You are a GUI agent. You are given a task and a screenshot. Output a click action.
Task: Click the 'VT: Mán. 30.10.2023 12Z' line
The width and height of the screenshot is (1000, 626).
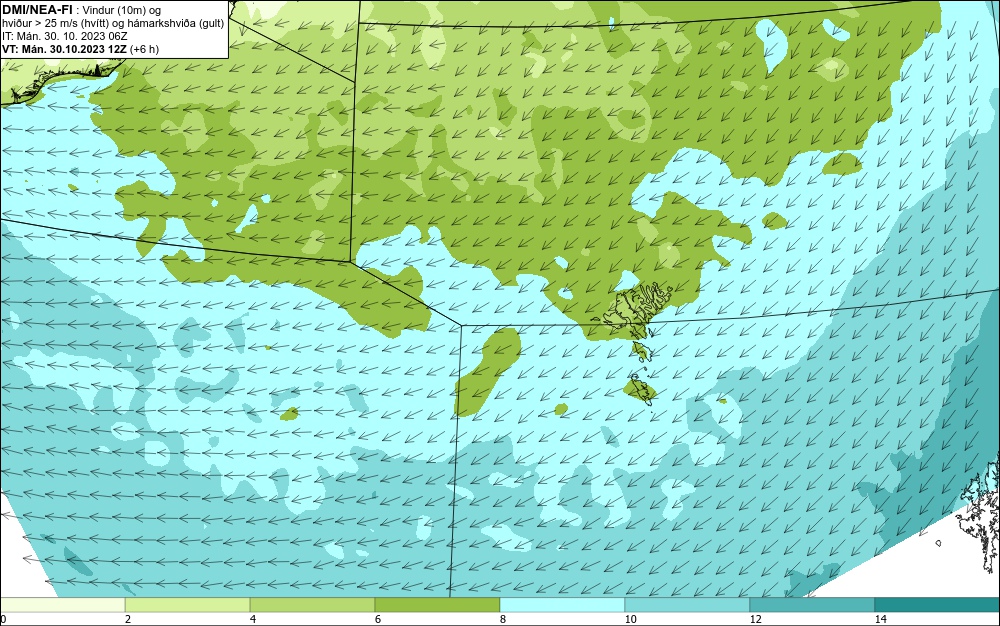[64, 48]
